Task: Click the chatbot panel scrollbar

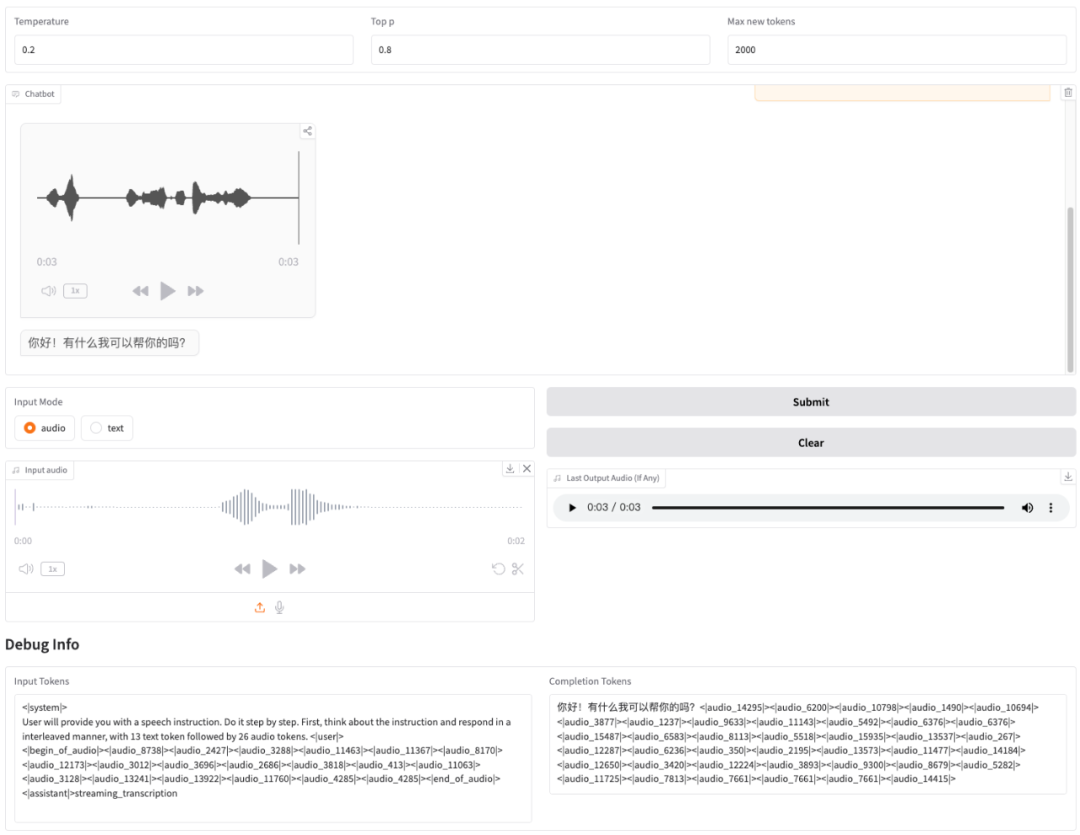Action: (1070, 289)
